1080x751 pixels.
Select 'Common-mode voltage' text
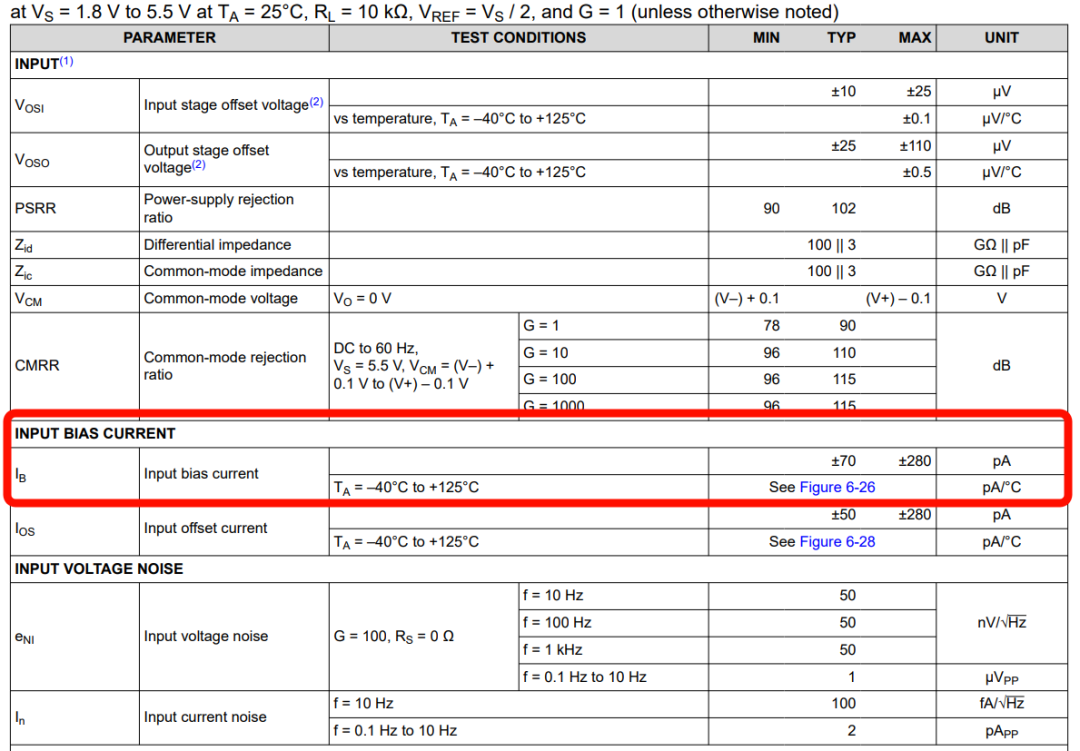tap(221, 298)
